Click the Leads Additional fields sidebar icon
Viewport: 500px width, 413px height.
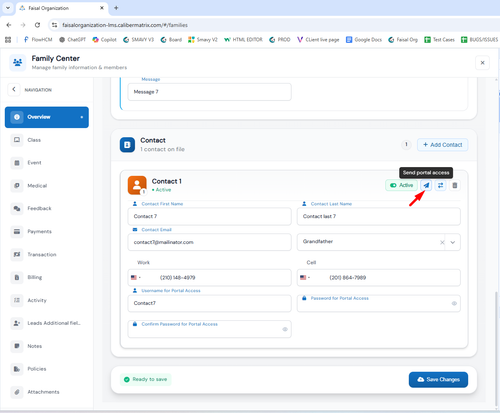[17, 323]
